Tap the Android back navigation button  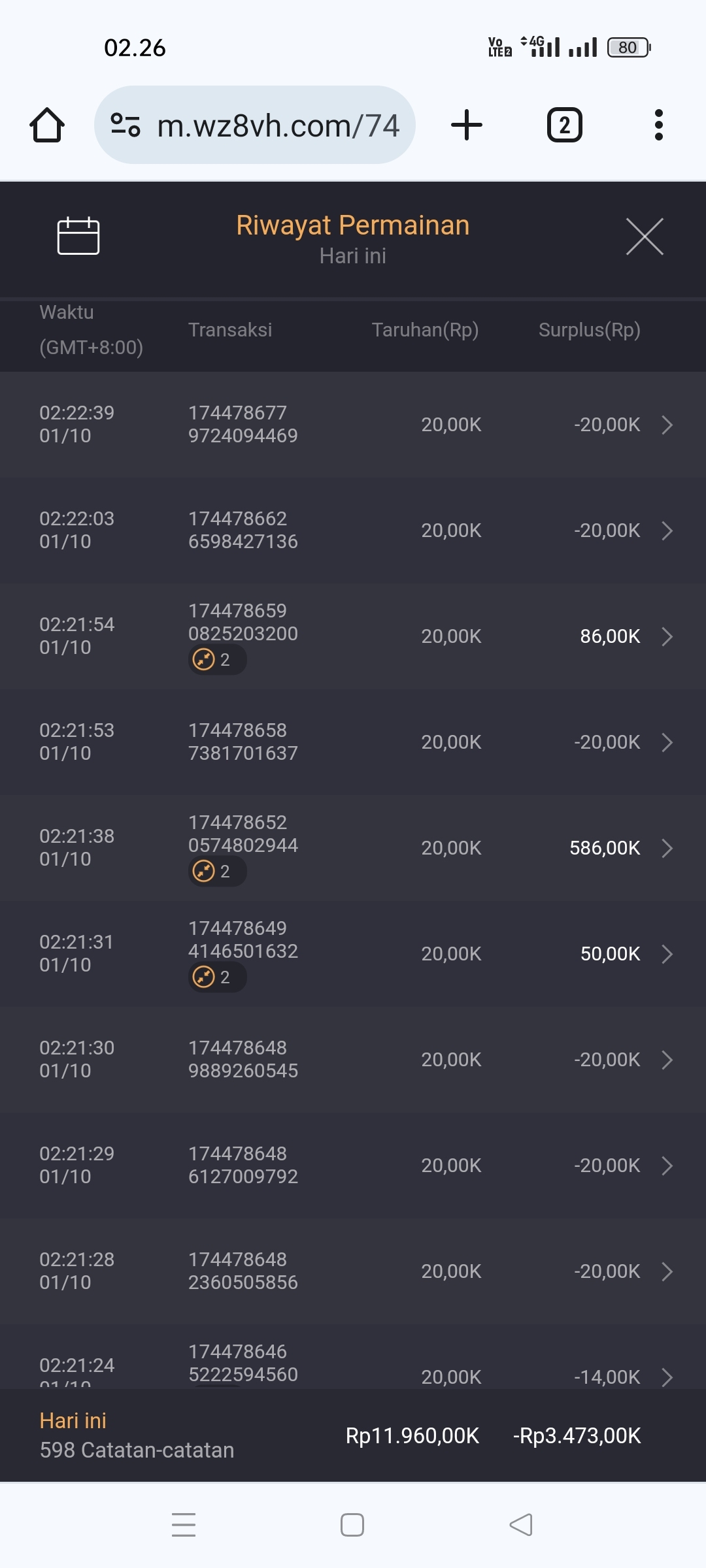click(521, 1525)
